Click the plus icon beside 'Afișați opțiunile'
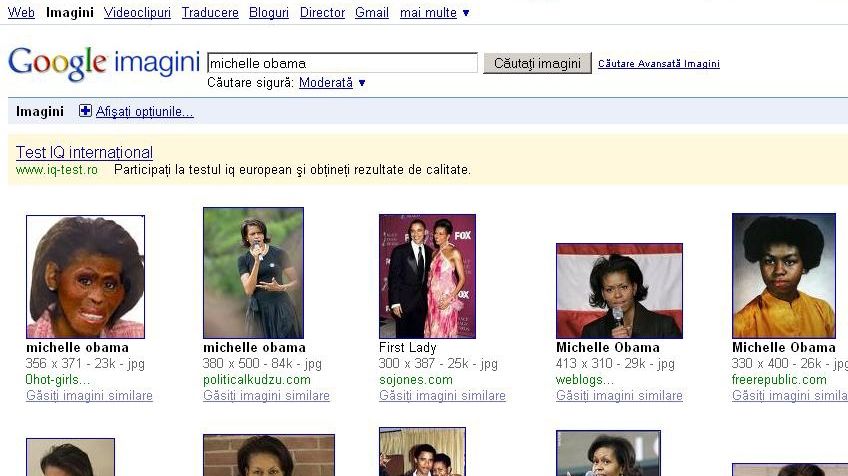Image resolution: width=848 pixels, height=476 pixels. pyautogui.click(x=85, y=111)
